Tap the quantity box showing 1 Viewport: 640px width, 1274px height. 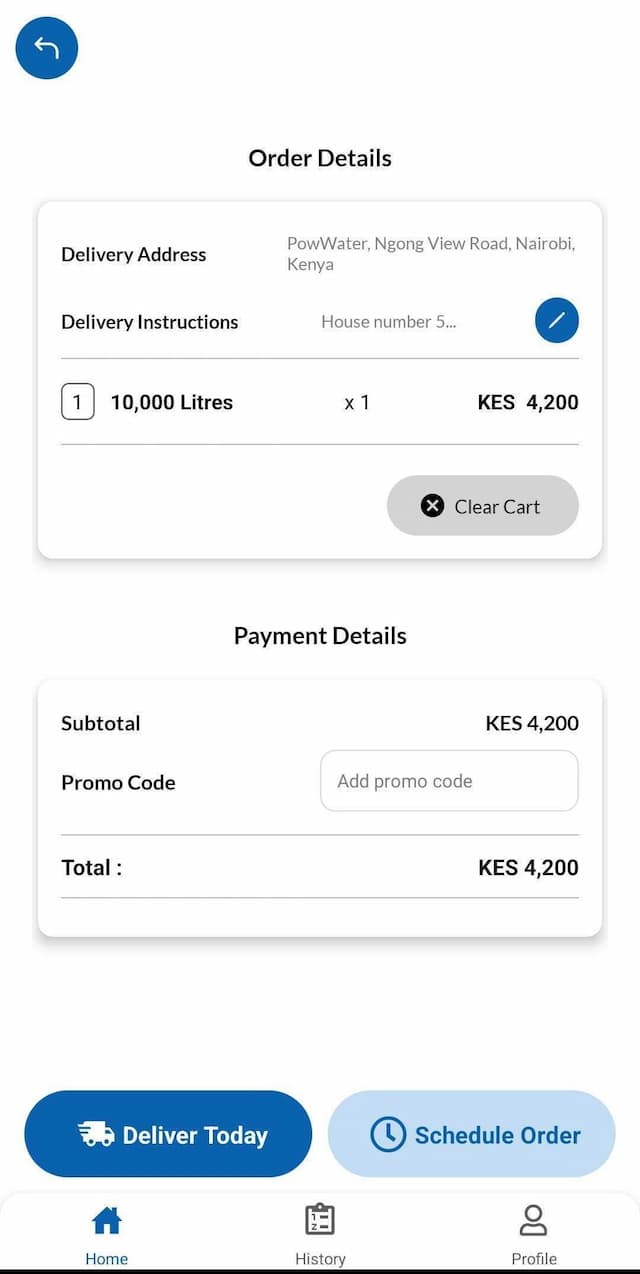tap(78, 403)
